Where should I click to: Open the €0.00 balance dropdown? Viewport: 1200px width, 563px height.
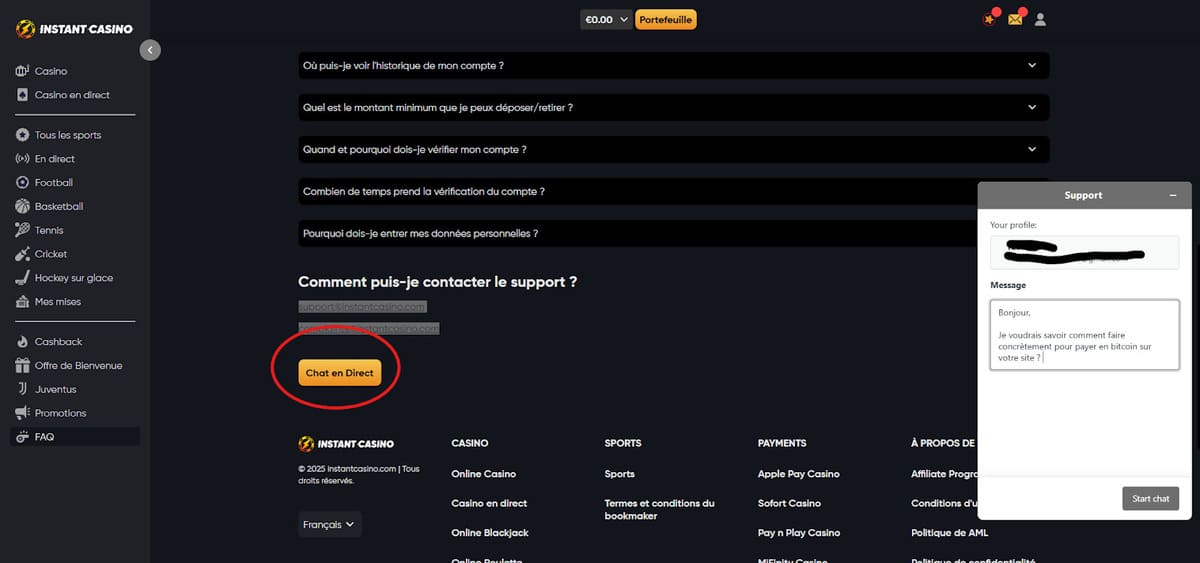click(606, 19)
